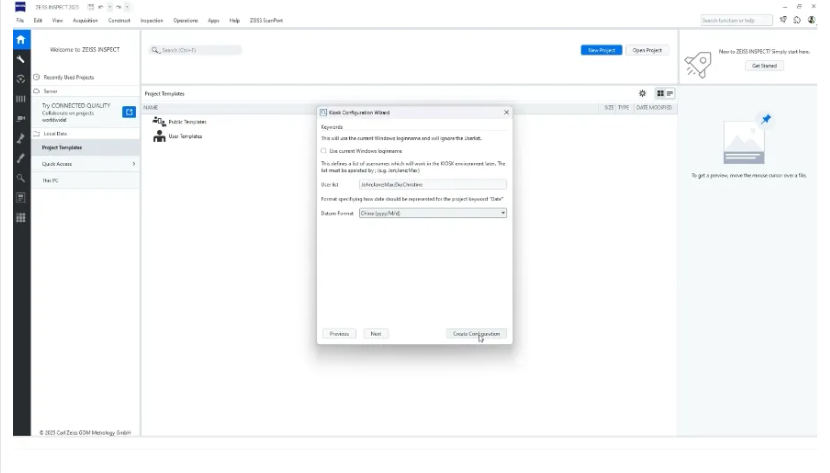Click the rocket Get Started icon
Image resolution: width=830 pixels, height=473 pixels.
(x=698, y=65)
